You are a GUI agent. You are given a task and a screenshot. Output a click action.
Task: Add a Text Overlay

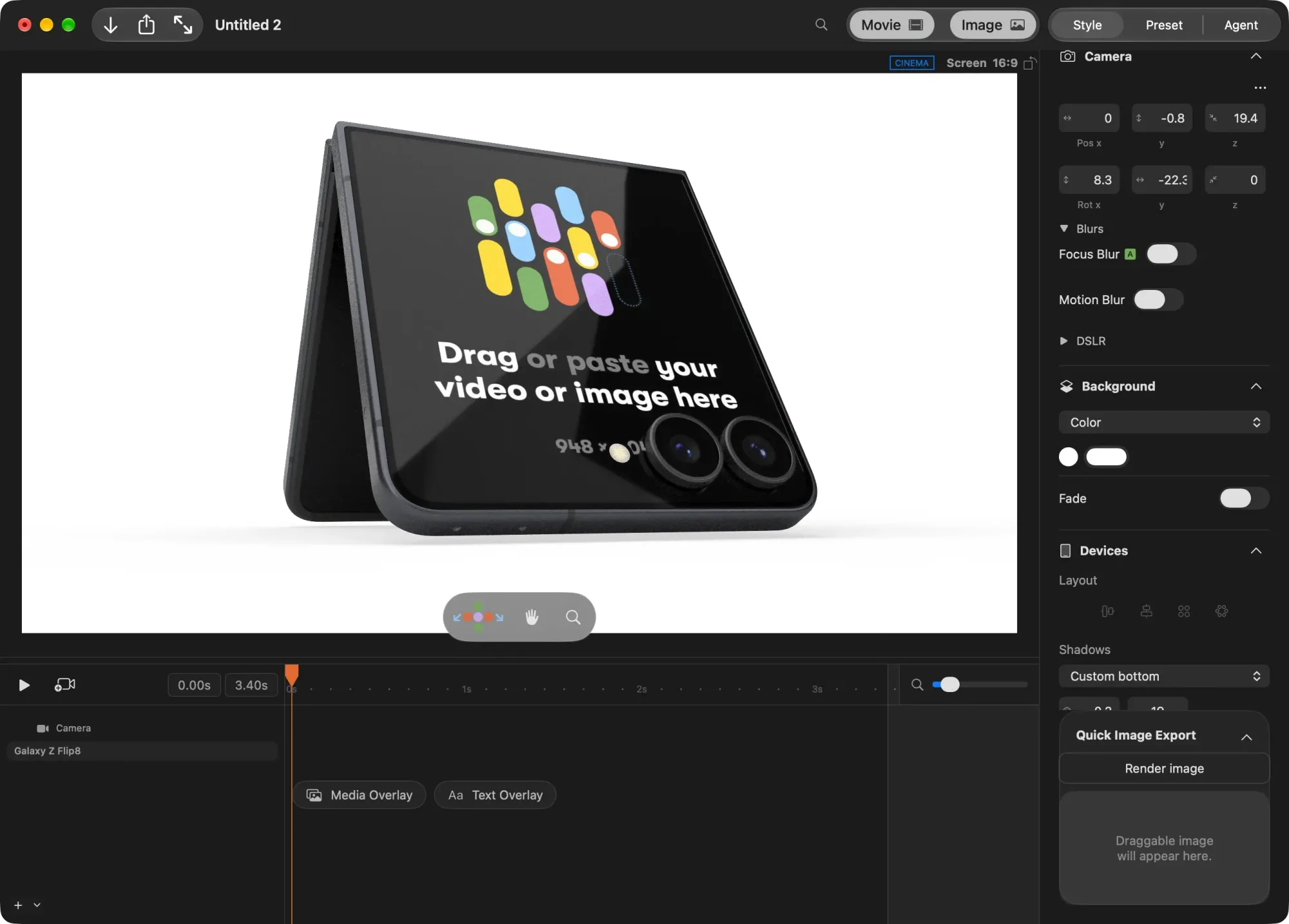coord(495,795)
